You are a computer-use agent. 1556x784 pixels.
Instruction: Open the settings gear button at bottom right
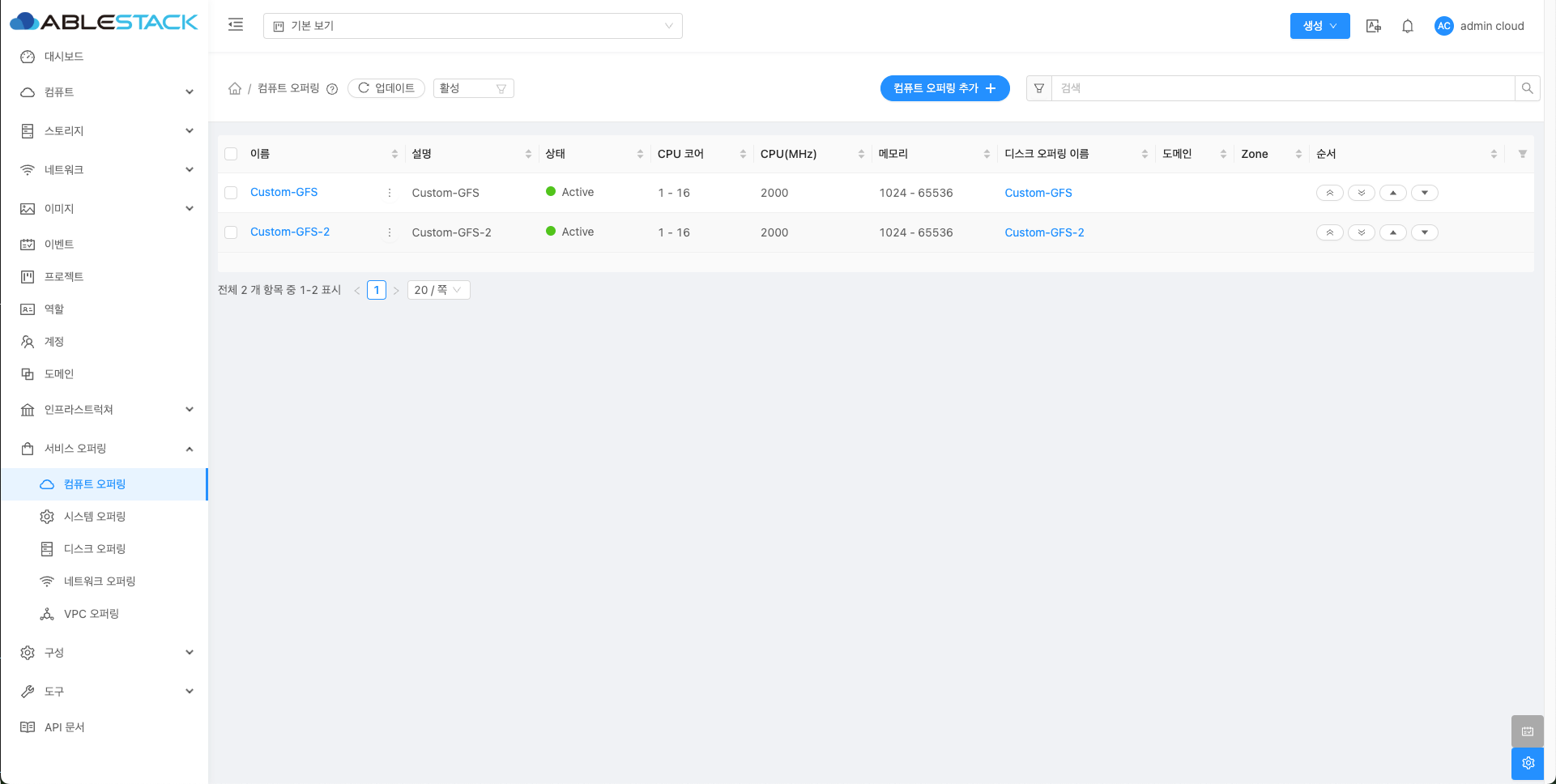tap(1528, 763)
